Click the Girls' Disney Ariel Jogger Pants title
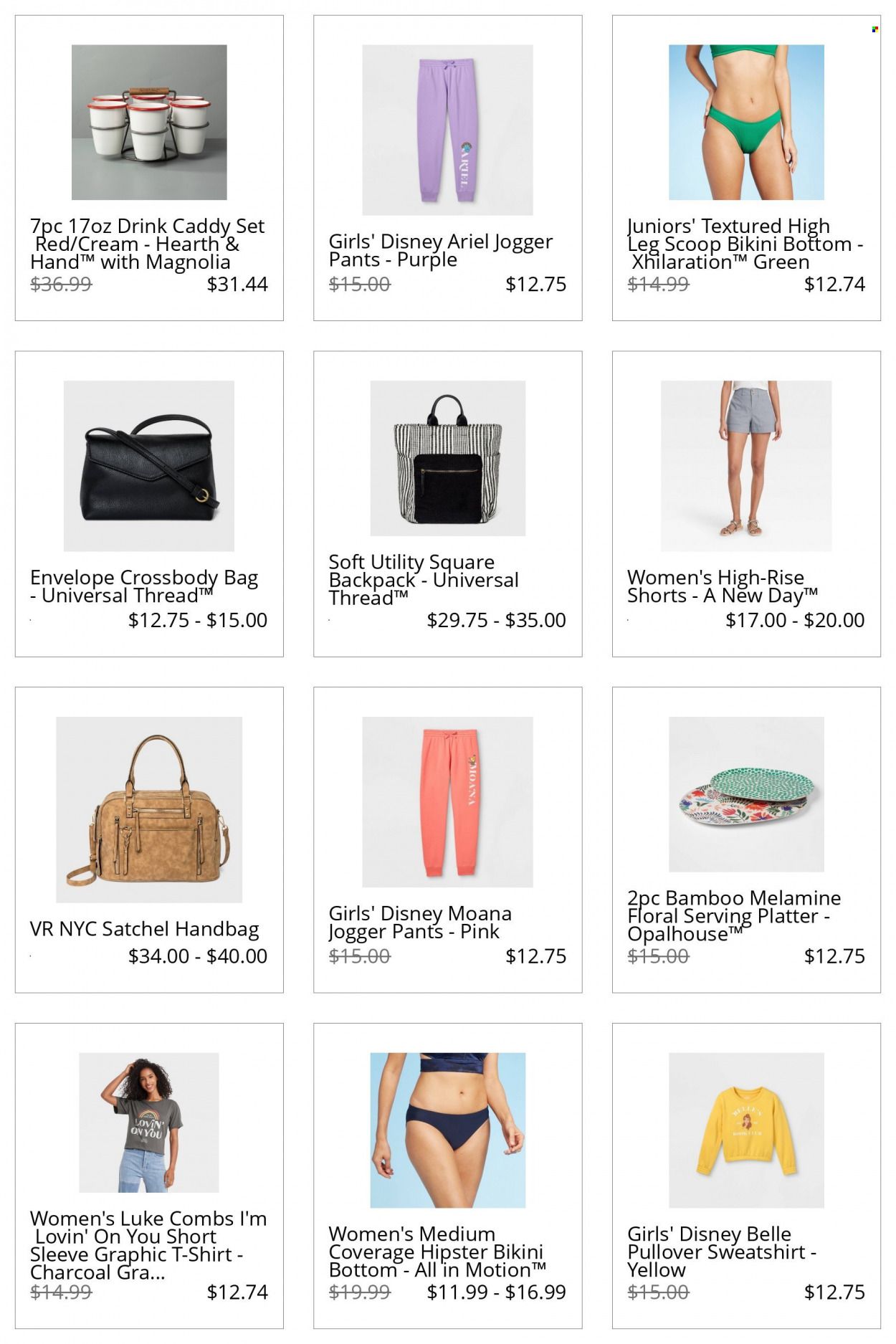The width and height of the screenshot is (896, 1344). 440,250
